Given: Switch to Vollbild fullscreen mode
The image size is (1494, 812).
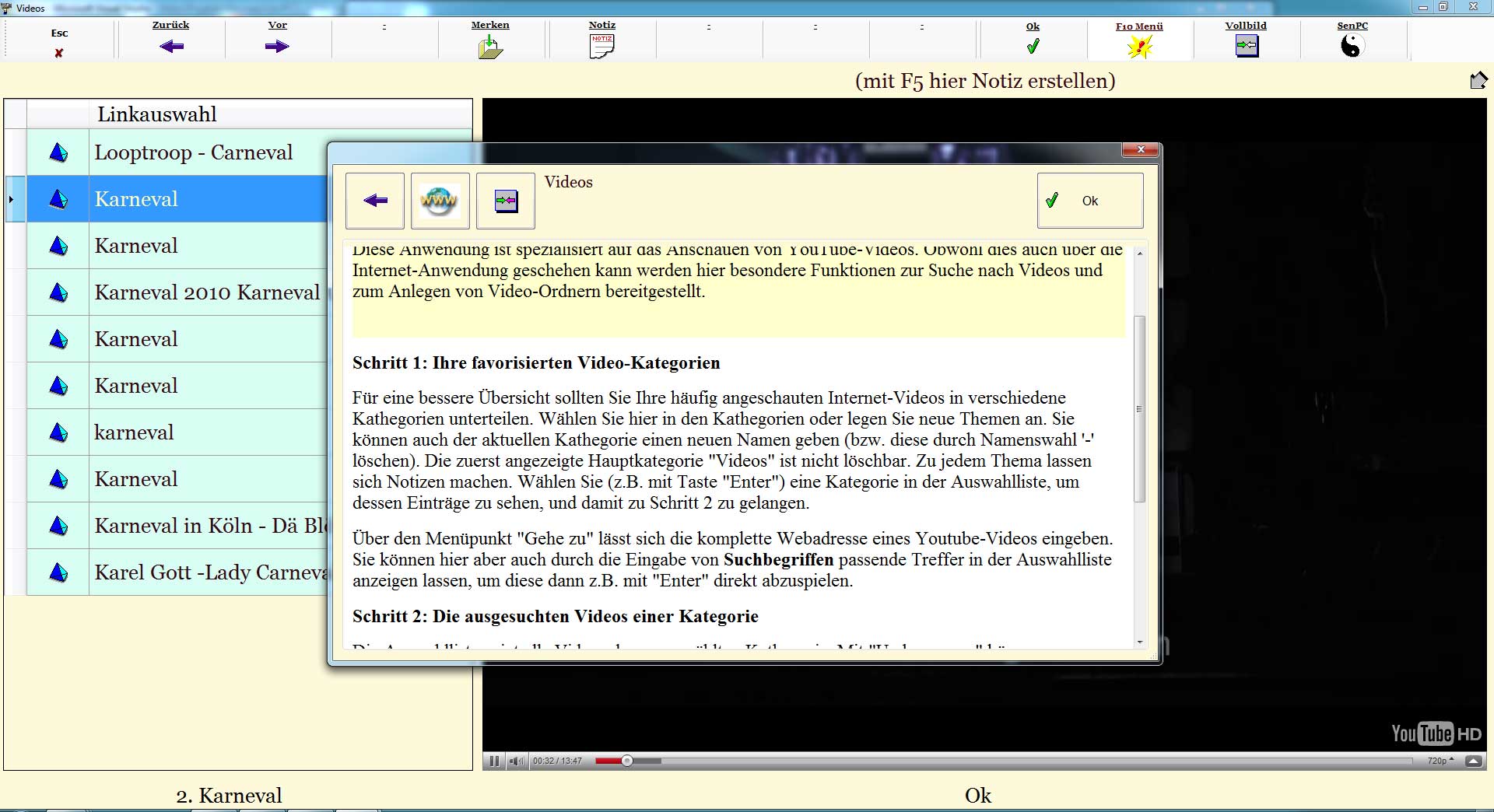Looking at the screenshot, I should 1246,46.
